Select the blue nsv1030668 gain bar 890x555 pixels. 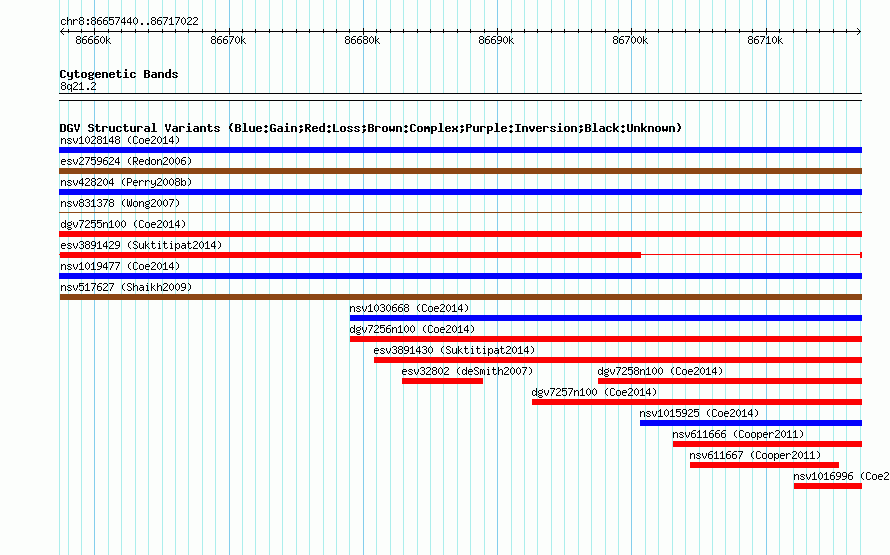[x=606, y=318]
